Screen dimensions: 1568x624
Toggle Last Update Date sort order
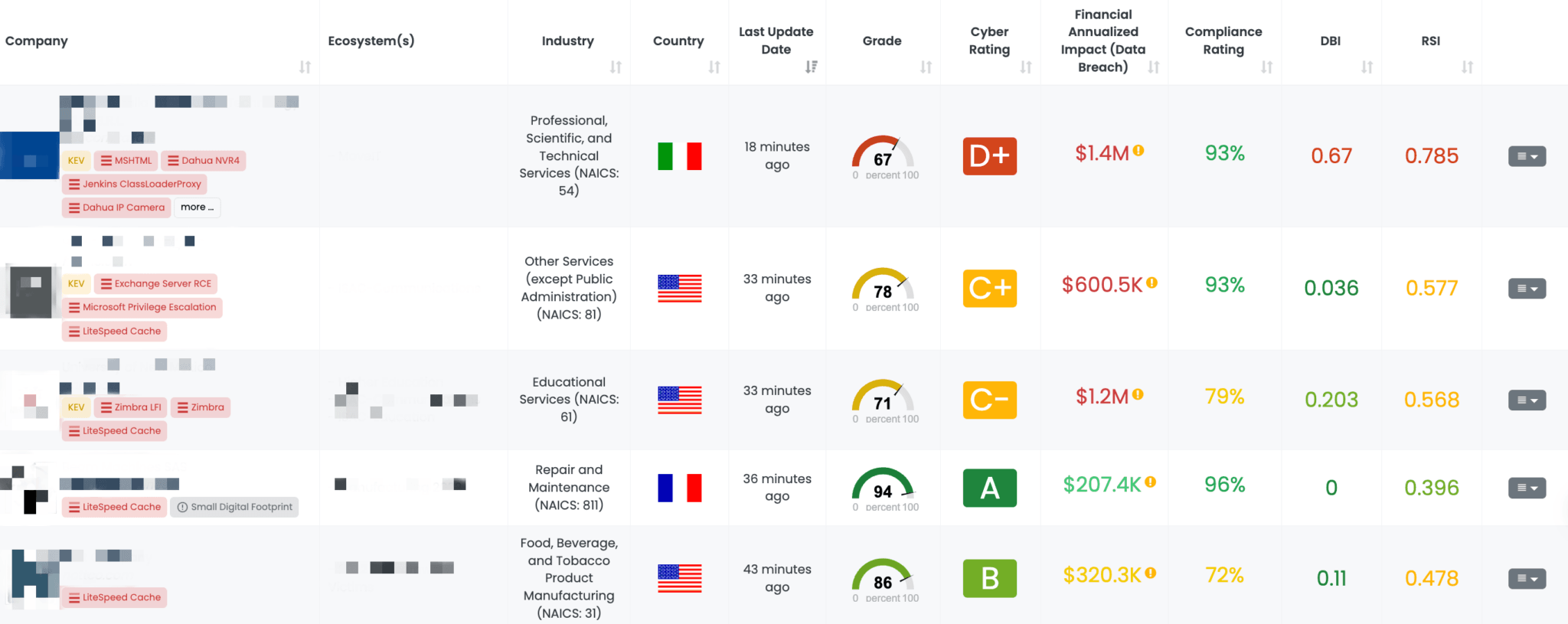(812, 67)
